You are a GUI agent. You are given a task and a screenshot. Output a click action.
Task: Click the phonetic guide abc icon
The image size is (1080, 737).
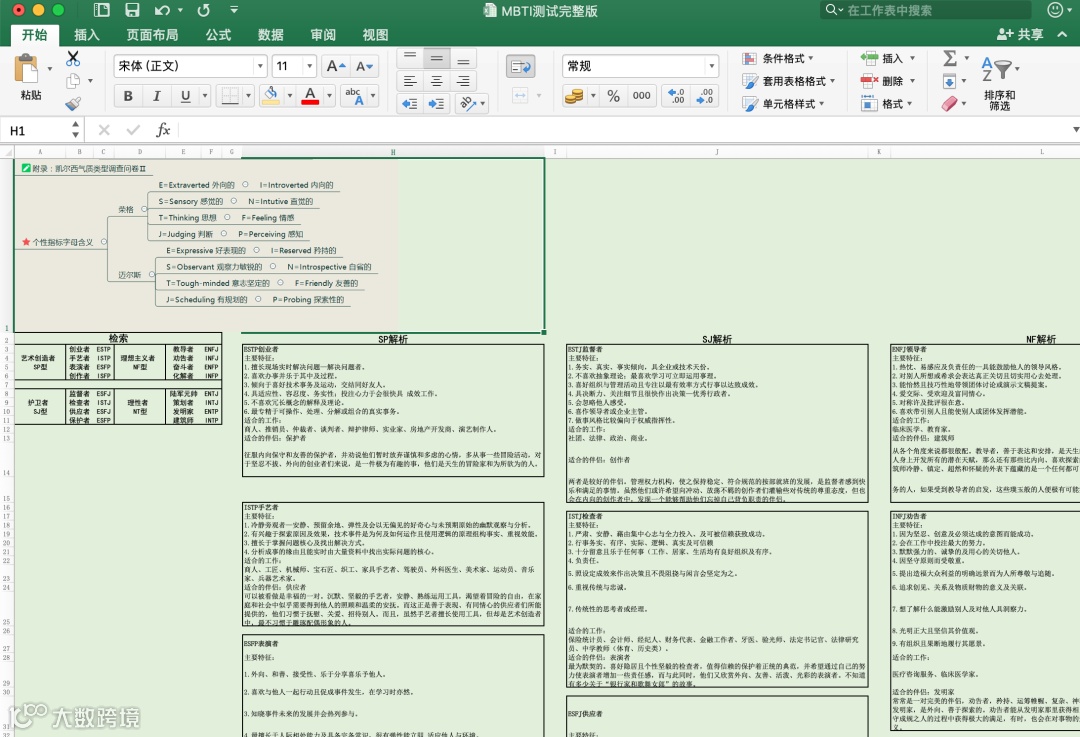click(355, 96)
